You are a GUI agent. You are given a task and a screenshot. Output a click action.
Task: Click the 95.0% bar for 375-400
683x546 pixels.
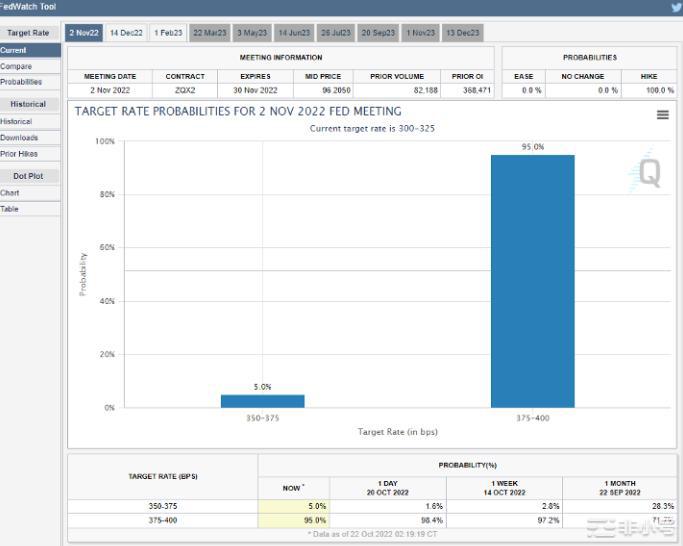pos(532,280)
